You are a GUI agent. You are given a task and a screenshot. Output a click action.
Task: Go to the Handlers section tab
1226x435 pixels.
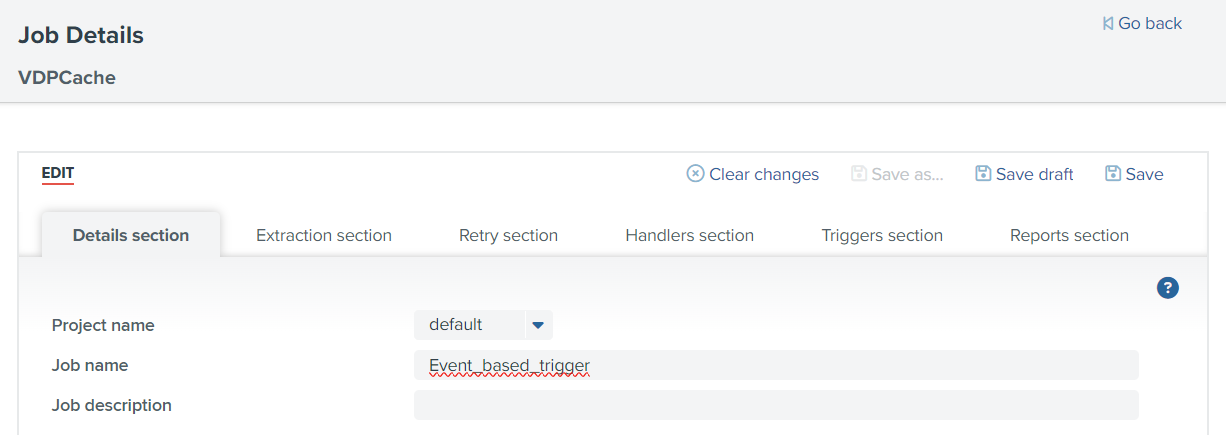tap(690, 236)
